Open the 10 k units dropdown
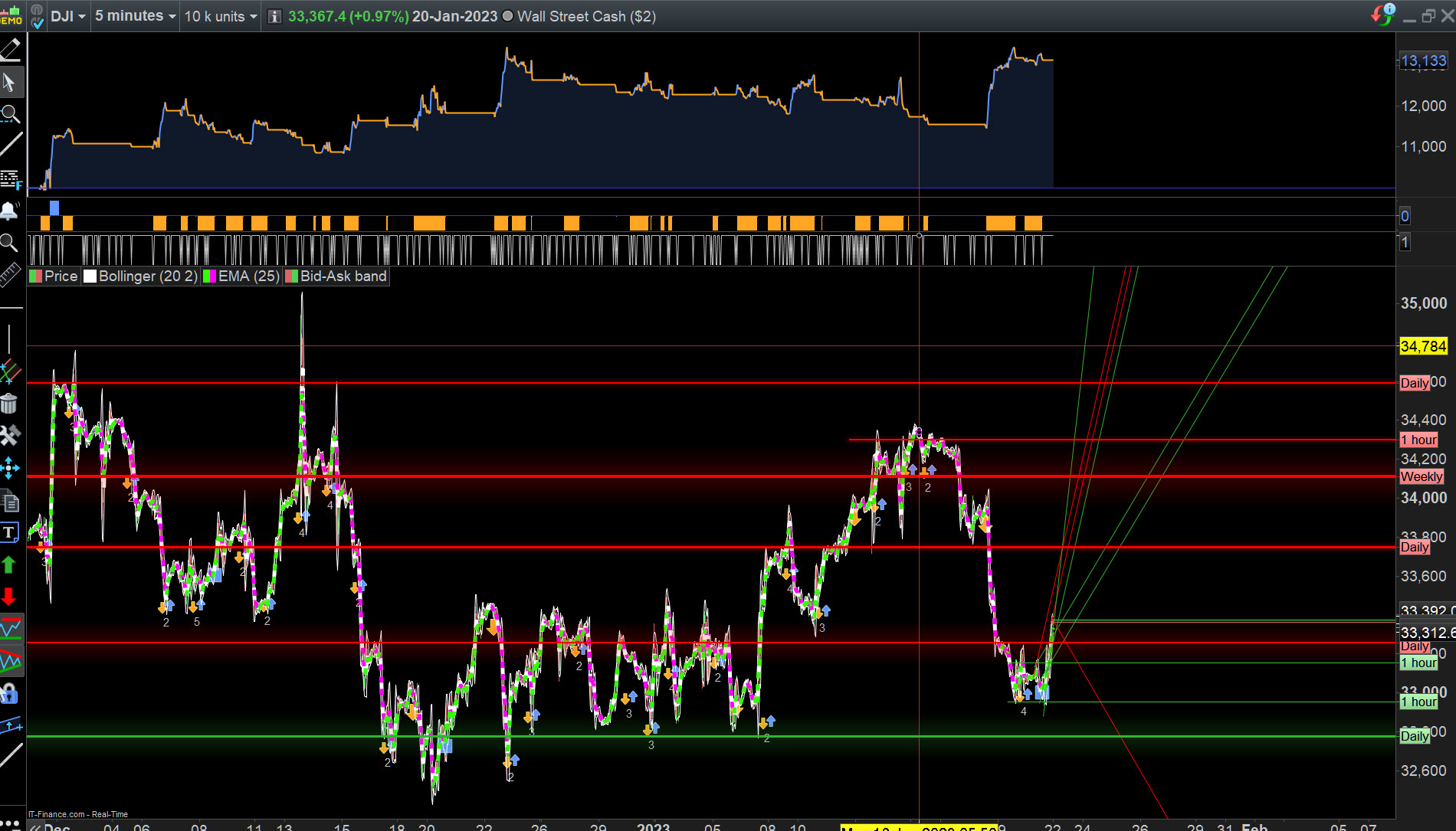The width and height of the screenshot is (1456, 831). pos(220,16)
